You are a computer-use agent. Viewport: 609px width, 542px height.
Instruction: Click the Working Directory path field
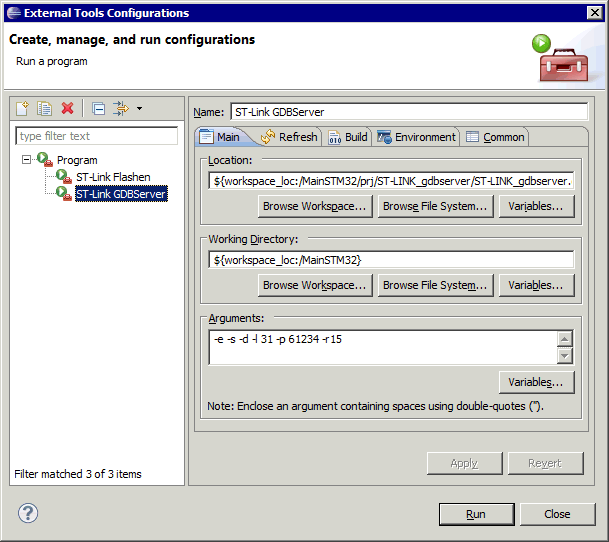(391, 260)
